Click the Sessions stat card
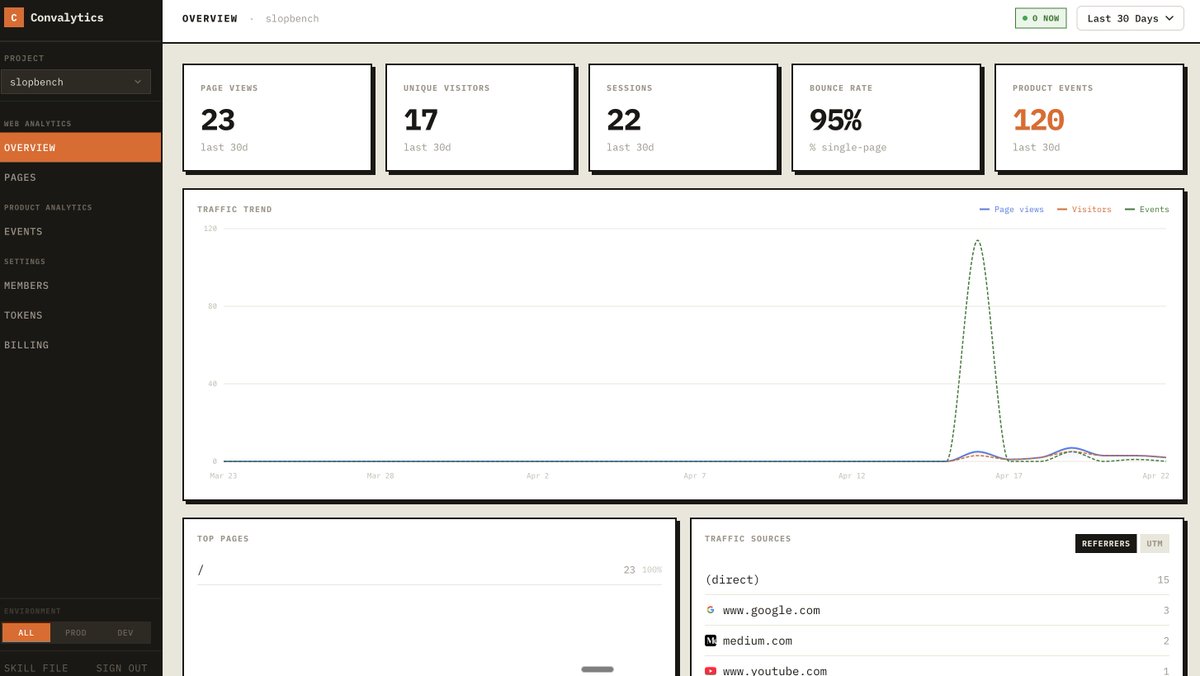Image resolution: width=1200 pixels, height=676 pixels. 683,117
